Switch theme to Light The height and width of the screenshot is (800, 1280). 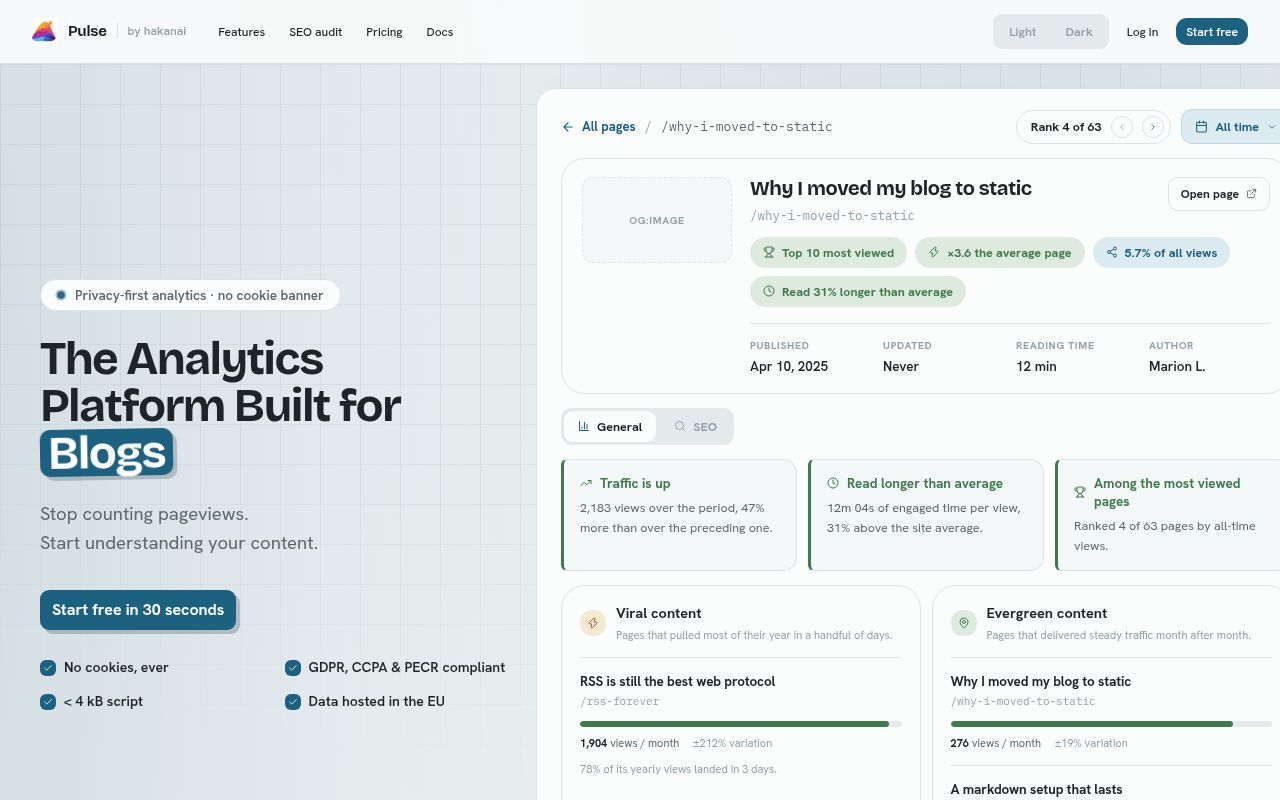[x=1022, y=32]
